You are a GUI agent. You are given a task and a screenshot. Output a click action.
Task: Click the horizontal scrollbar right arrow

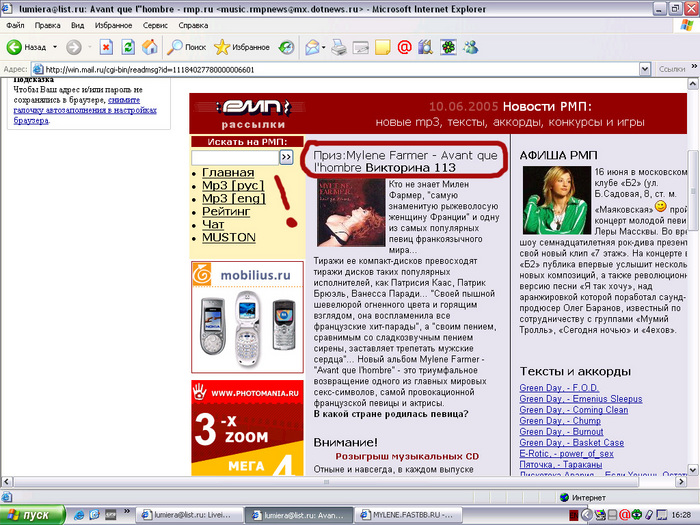pos(681,482)
